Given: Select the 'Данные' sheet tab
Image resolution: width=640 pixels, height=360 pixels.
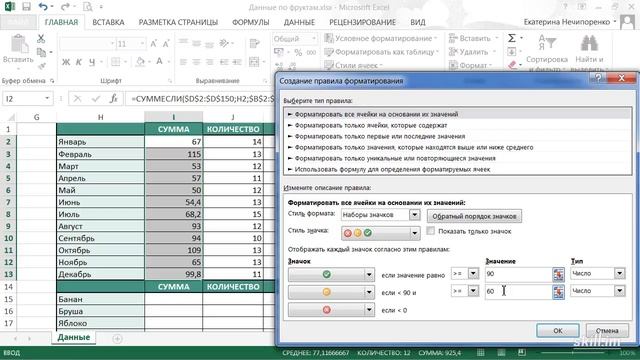Looking at the screenshot, I should (74, 338).
